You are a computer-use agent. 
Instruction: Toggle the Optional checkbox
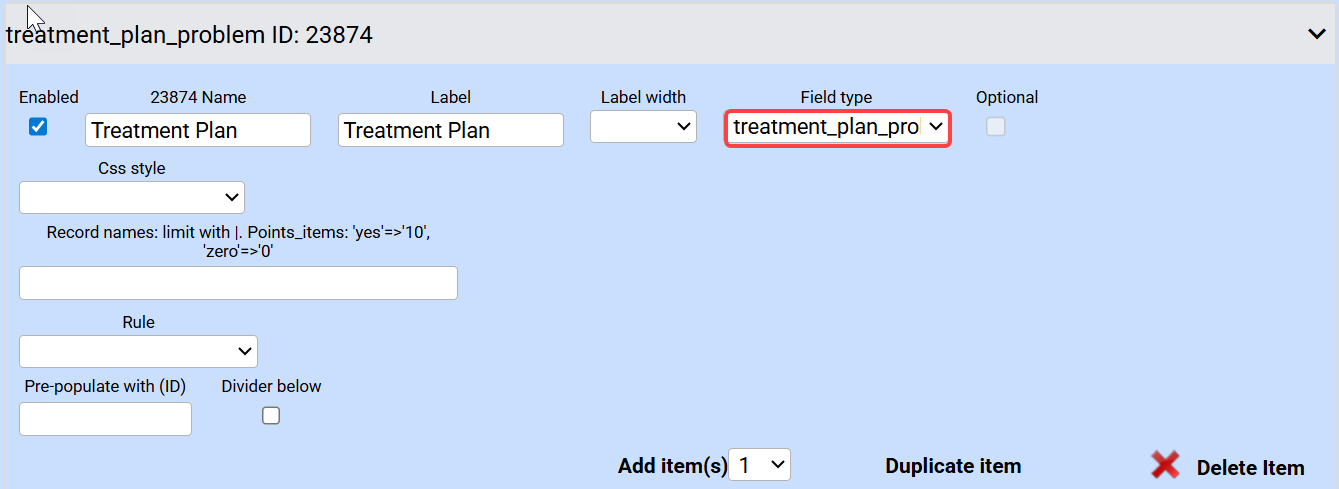(x=995, y=127)
